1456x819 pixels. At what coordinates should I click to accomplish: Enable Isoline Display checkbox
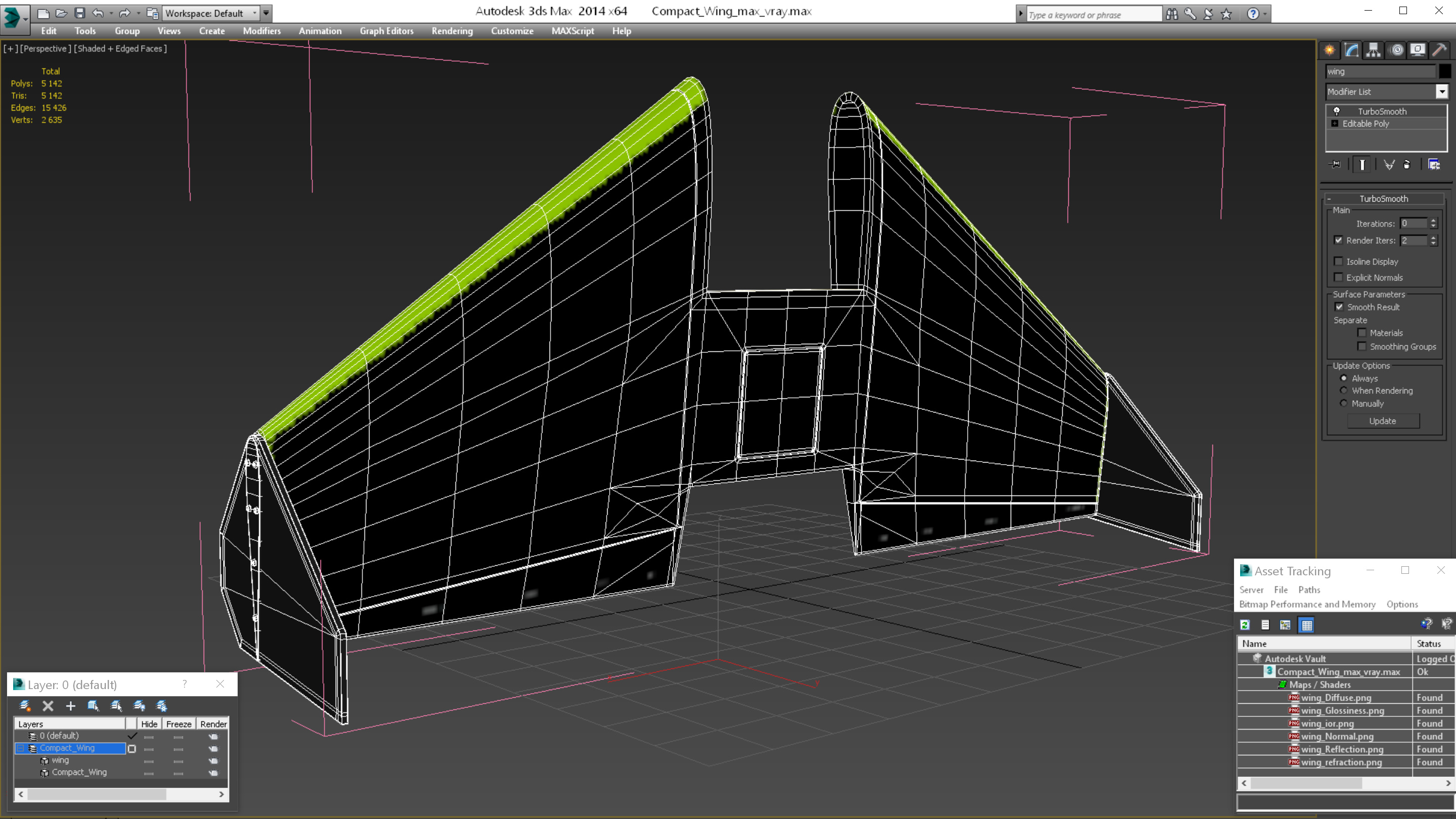(x=1338, y=261)
